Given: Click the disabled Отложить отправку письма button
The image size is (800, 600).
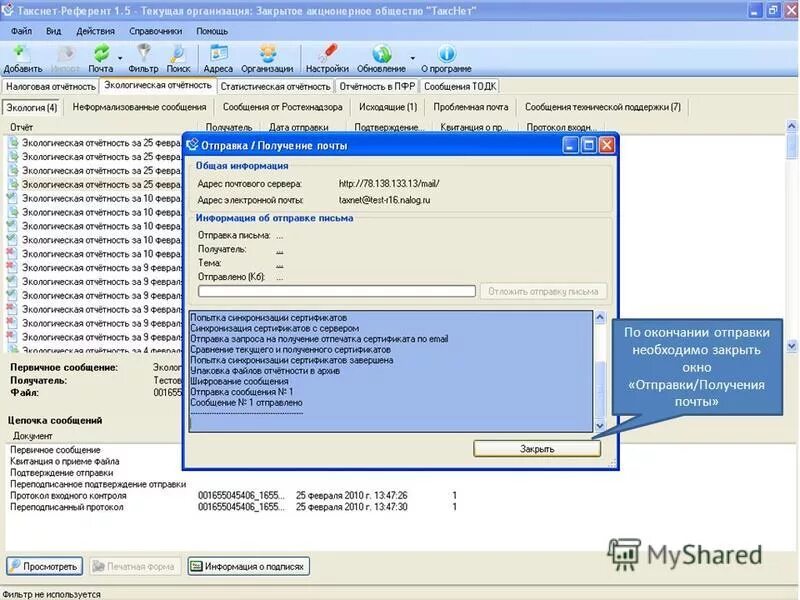Looking at the screenshot, I should click(x=543, y=291).
